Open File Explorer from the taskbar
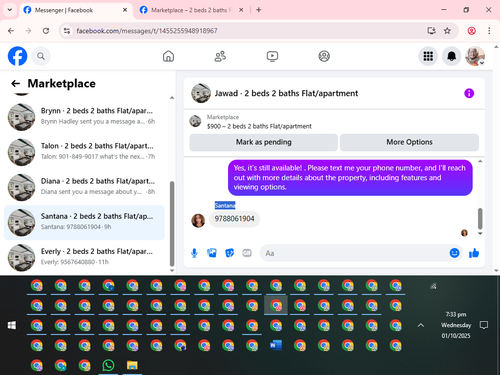The width and height of the screenshot is (500, 375). click(132, 366)
